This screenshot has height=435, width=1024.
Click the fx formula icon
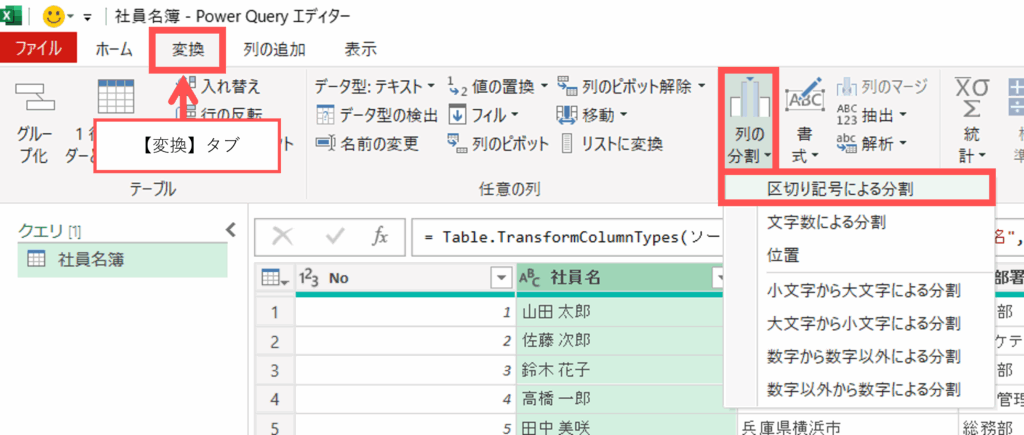[380, 237]
